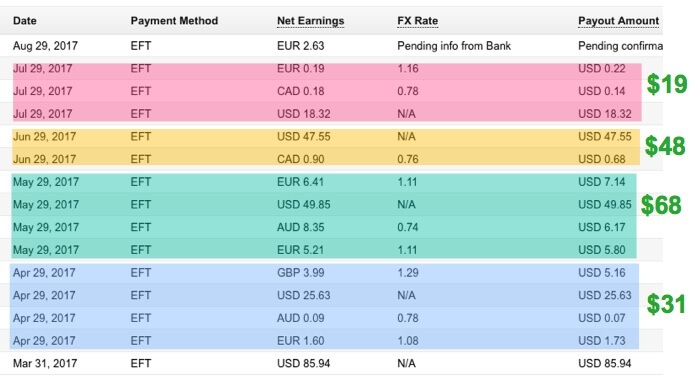Click the FX Rate column header
This screenshot has height=380, width=700.
coord(417,21)
